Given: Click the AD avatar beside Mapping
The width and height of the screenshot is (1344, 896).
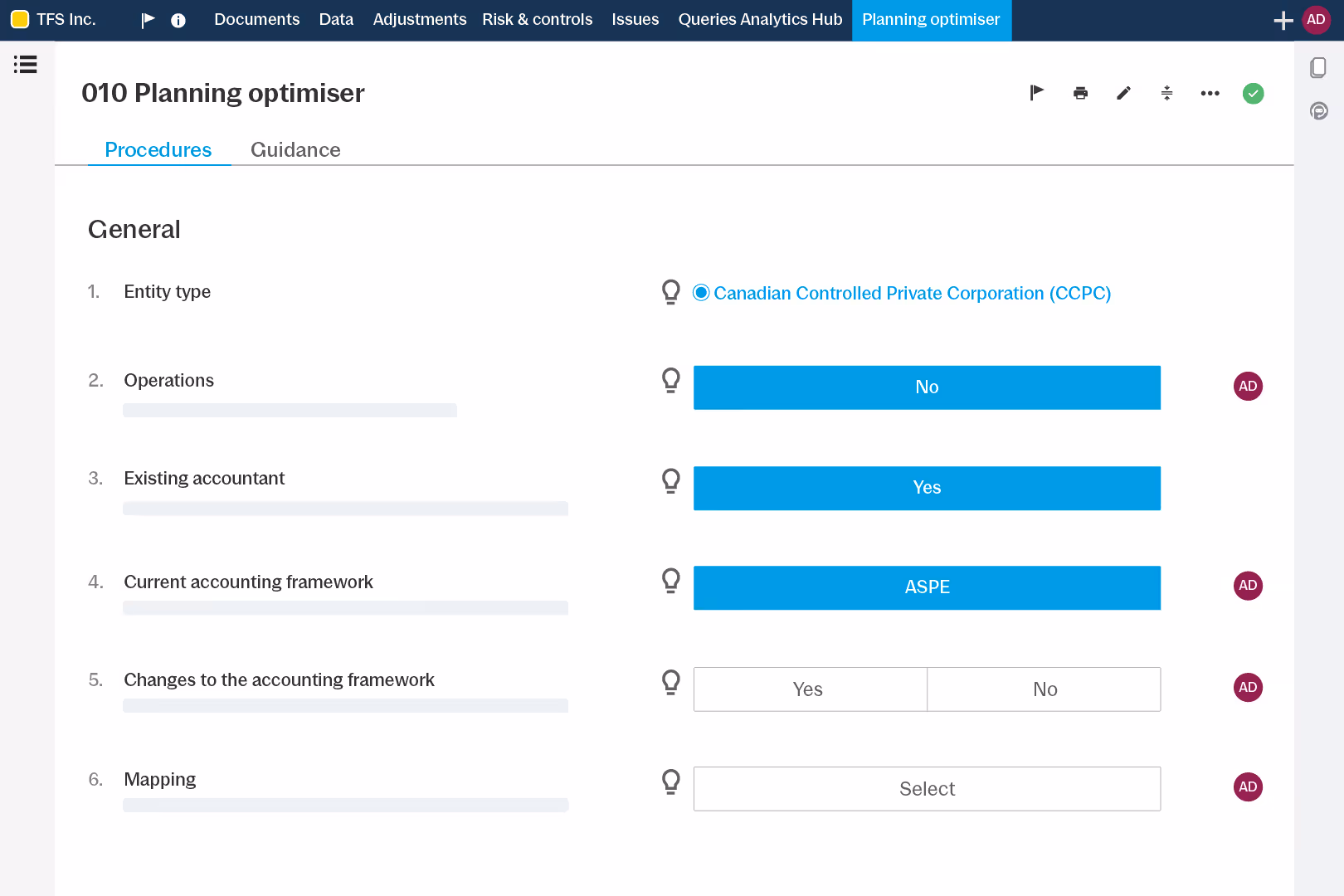Looking at the screenshot, I should (x=1248, y=786).
